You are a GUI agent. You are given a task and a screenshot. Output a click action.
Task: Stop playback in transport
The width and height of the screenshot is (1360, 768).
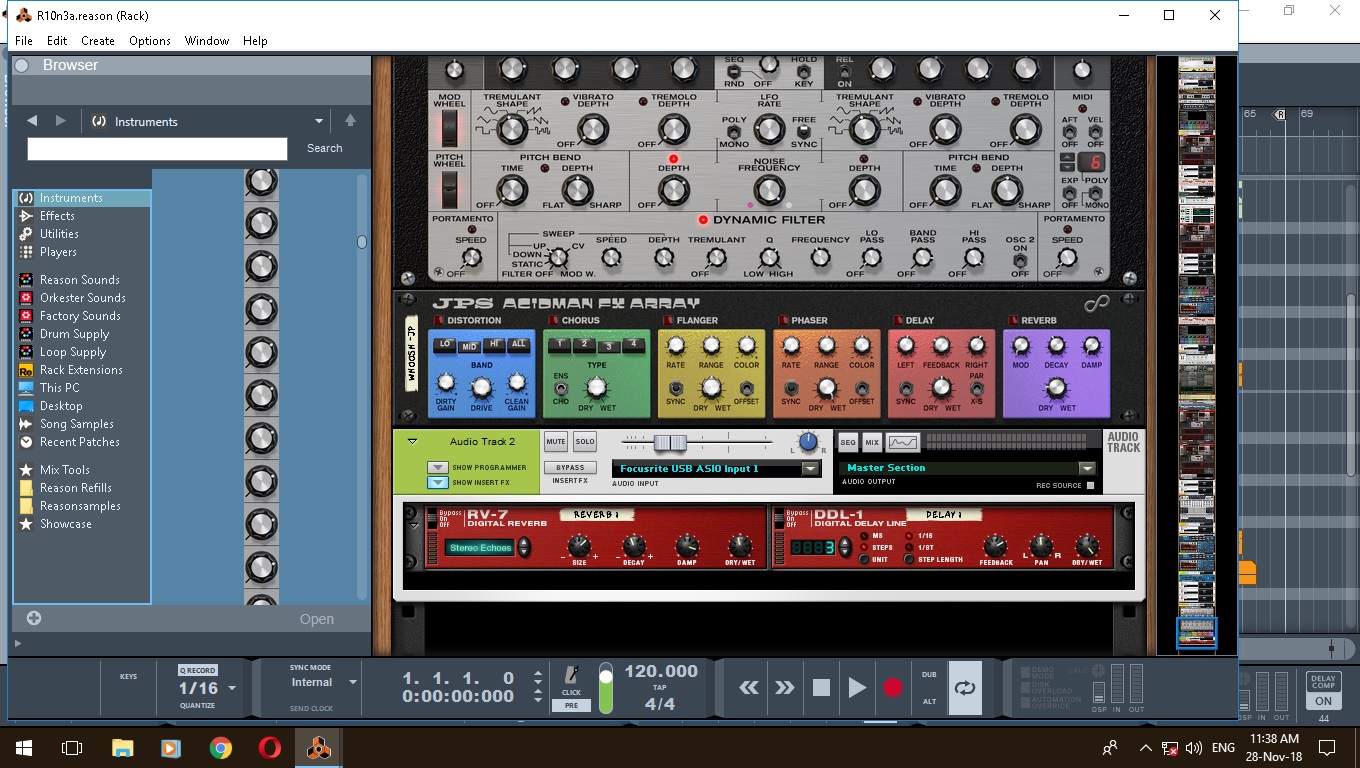821,688
